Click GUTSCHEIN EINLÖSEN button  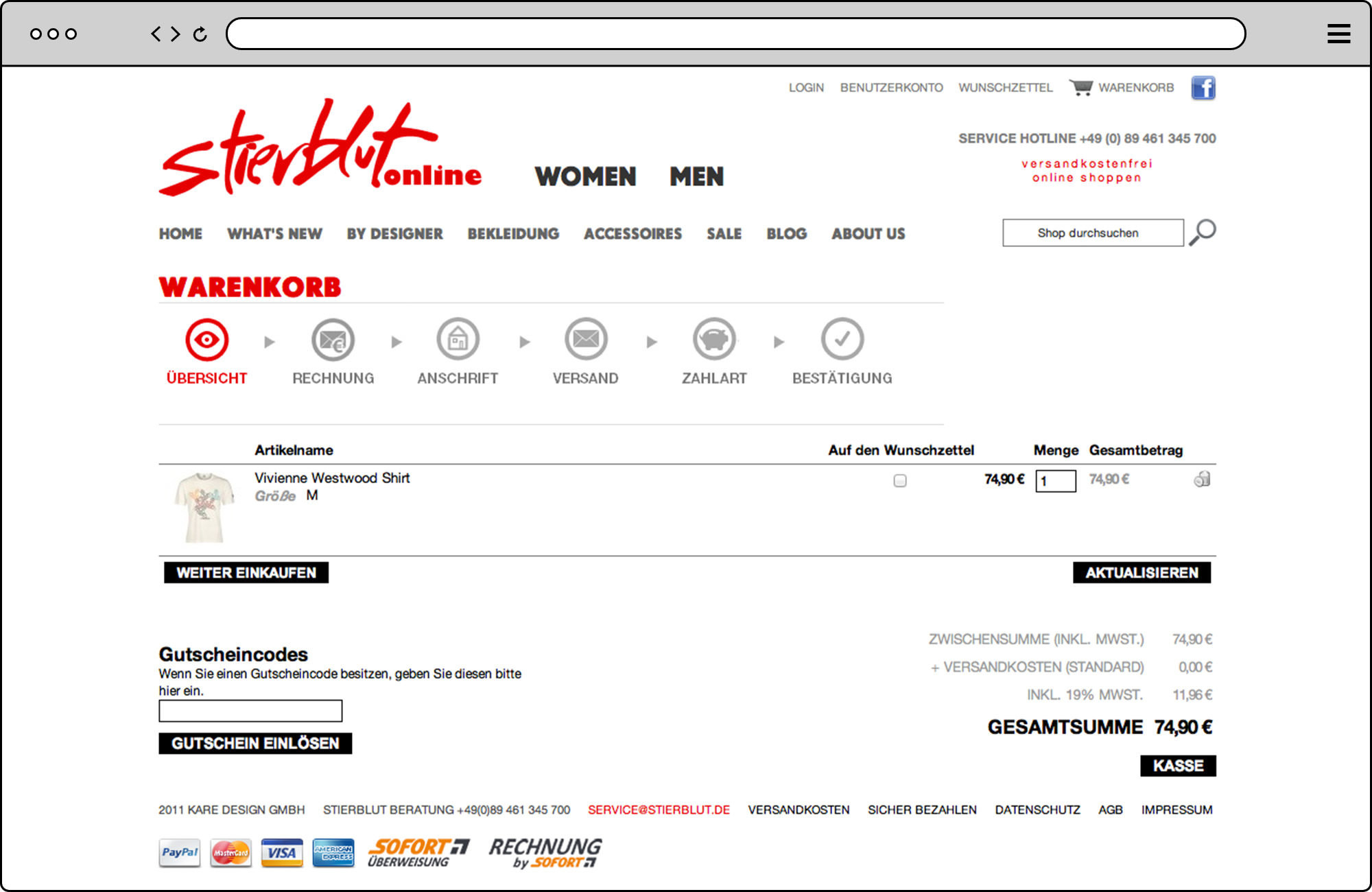(x=255, y=744)
